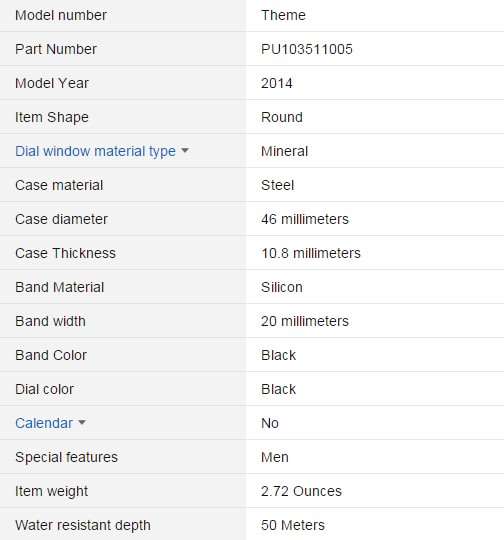Image resolution: width=504 pixels, height=540 pixels.
Task: Click the Item Shape value Round
Action: coord(282,117)
